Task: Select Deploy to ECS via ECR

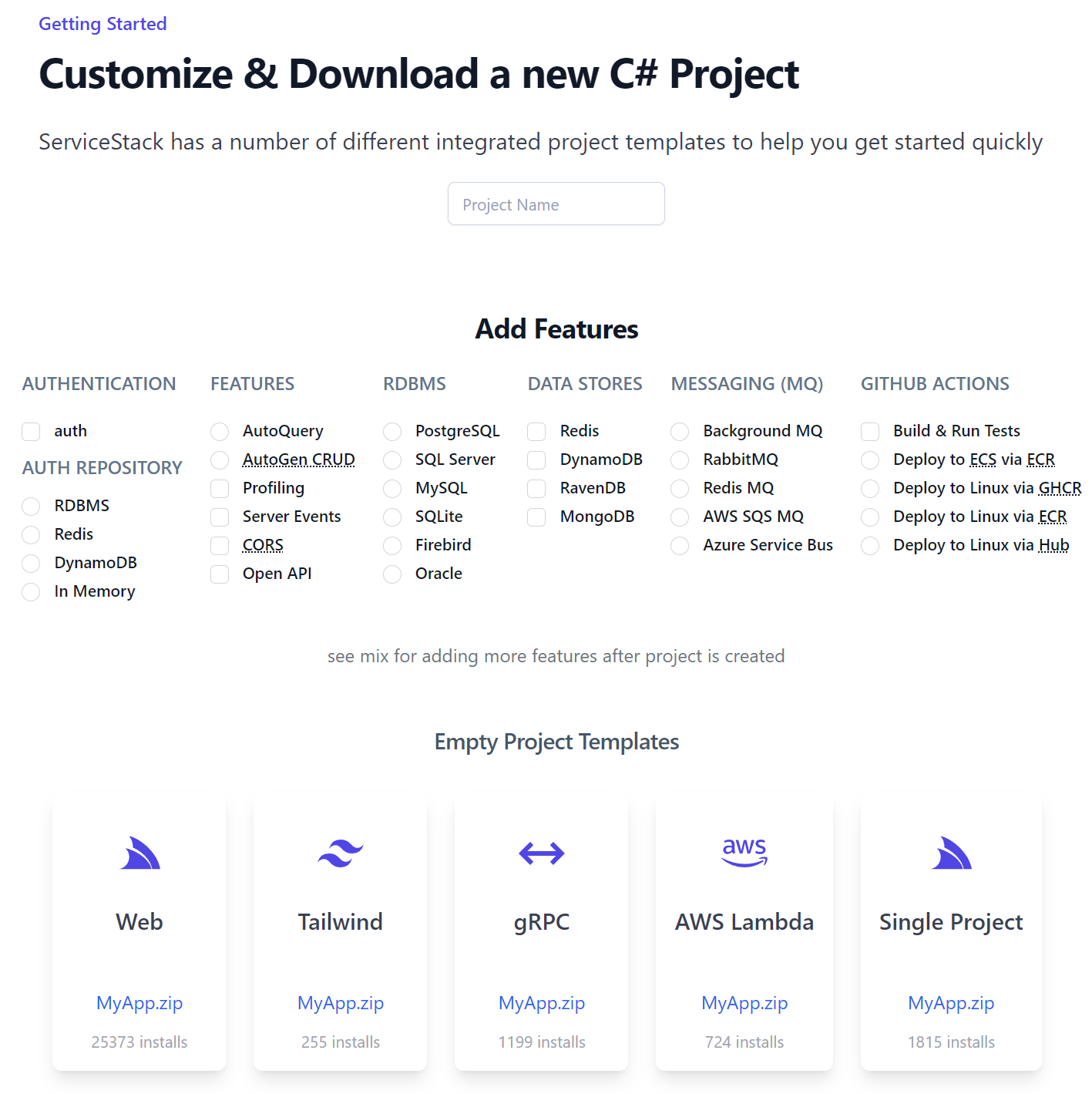Action: tap(870, 460)
